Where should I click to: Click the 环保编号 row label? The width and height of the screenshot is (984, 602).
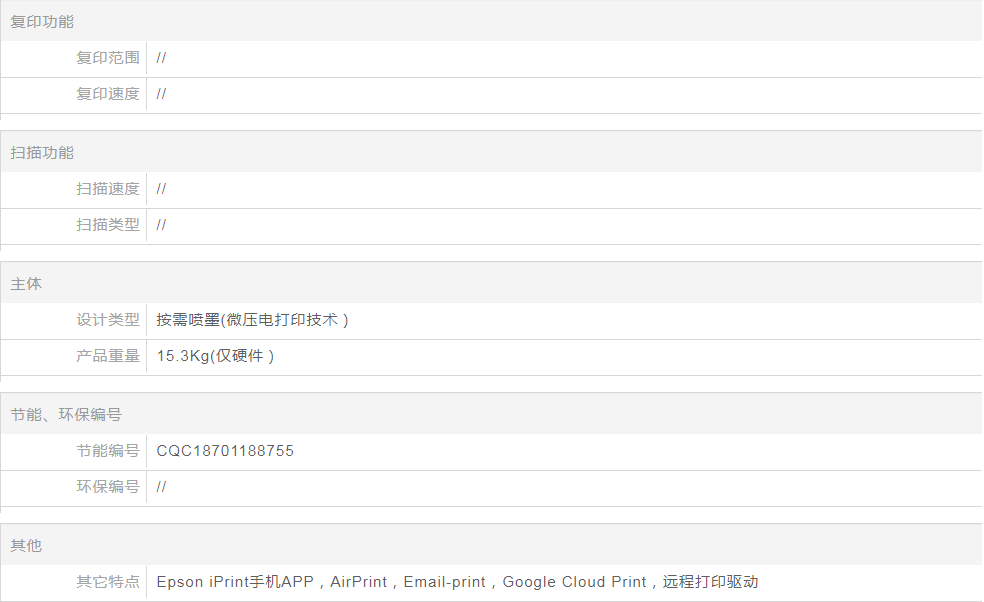(x=108, y=487)
